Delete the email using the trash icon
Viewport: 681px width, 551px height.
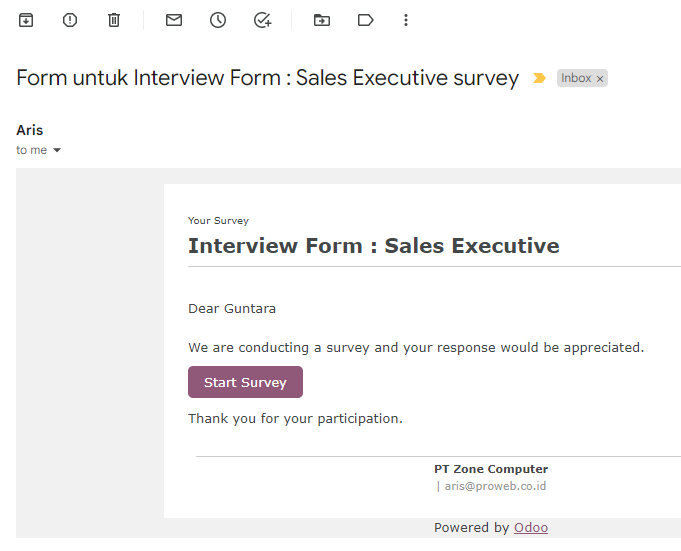[x=114, y=20]
